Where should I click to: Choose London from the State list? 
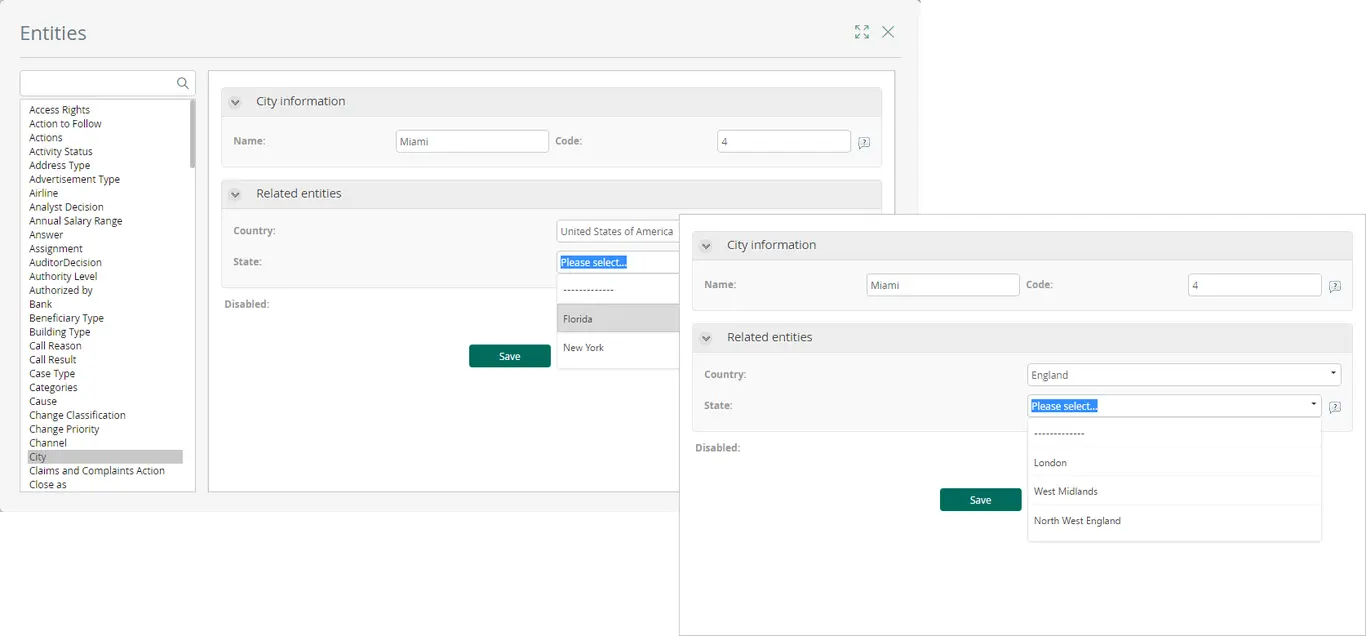[x=1175, y=463]
